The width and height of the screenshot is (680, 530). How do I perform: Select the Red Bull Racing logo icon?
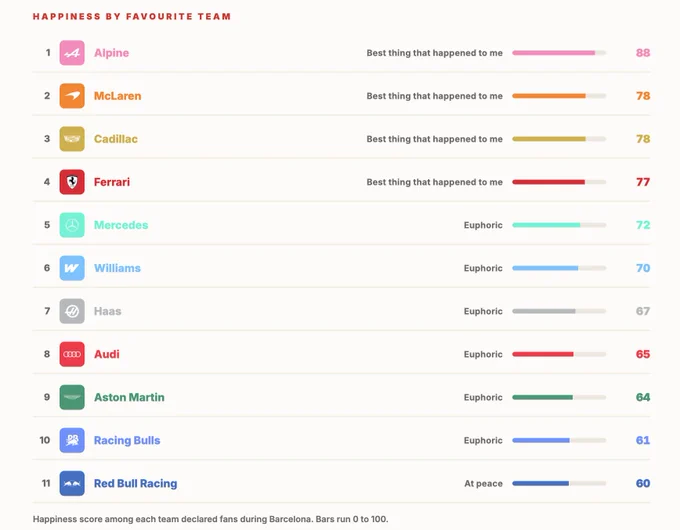click(x=72, y=483)
